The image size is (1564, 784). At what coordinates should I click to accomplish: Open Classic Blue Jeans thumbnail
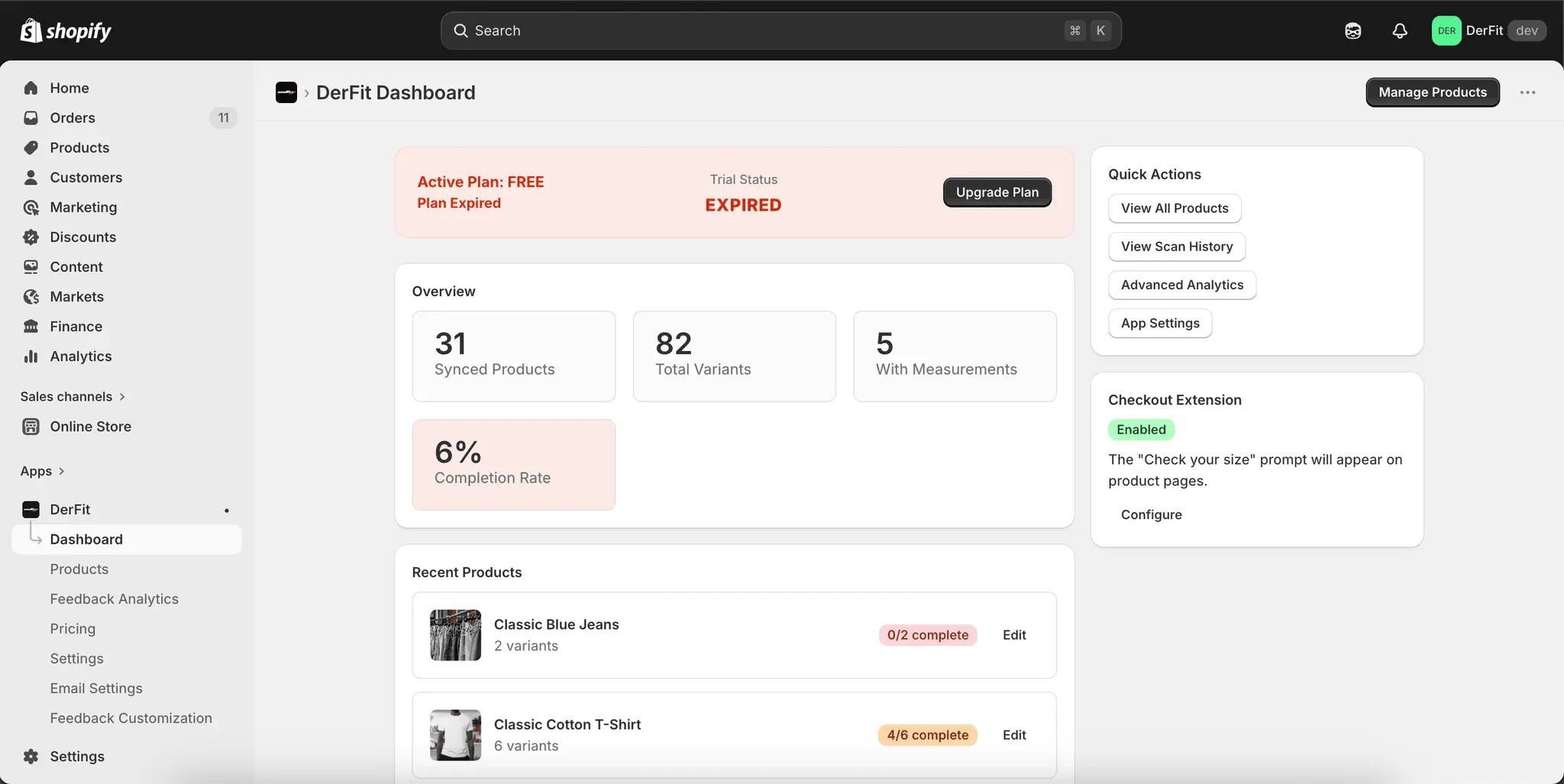[x=455, y=635]
